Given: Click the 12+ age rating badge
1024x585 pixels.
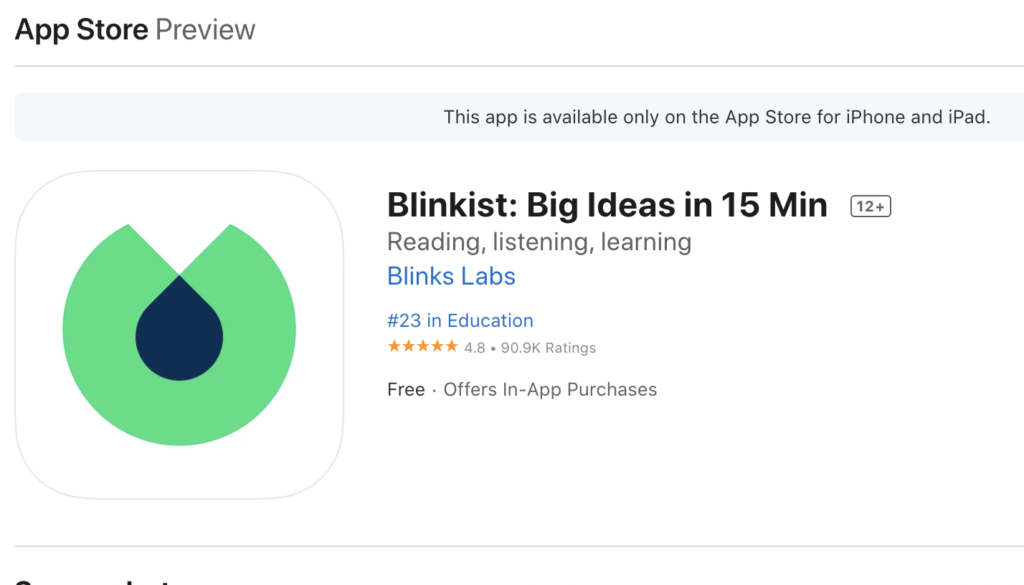Looking at the screenshot, I should click(869, 205).
